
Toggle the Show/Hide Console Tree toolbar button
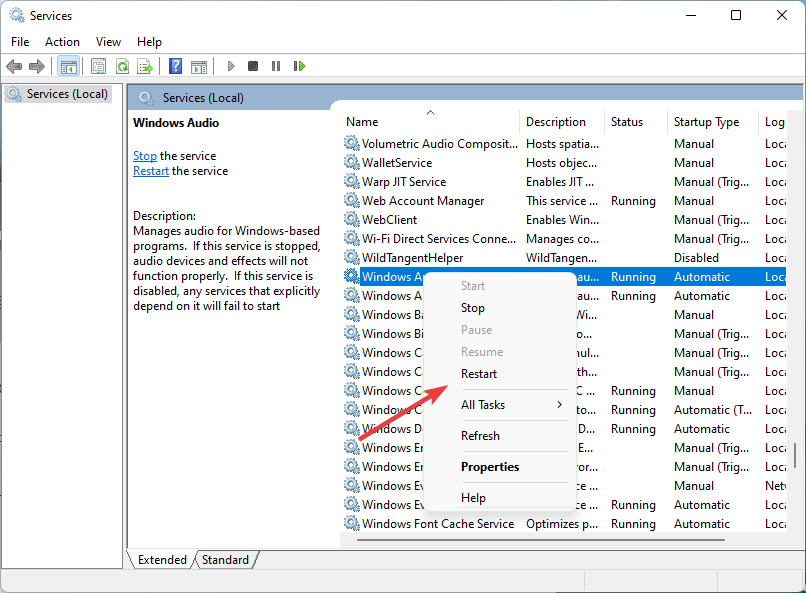pyautogui.click(x=68, y=66)
